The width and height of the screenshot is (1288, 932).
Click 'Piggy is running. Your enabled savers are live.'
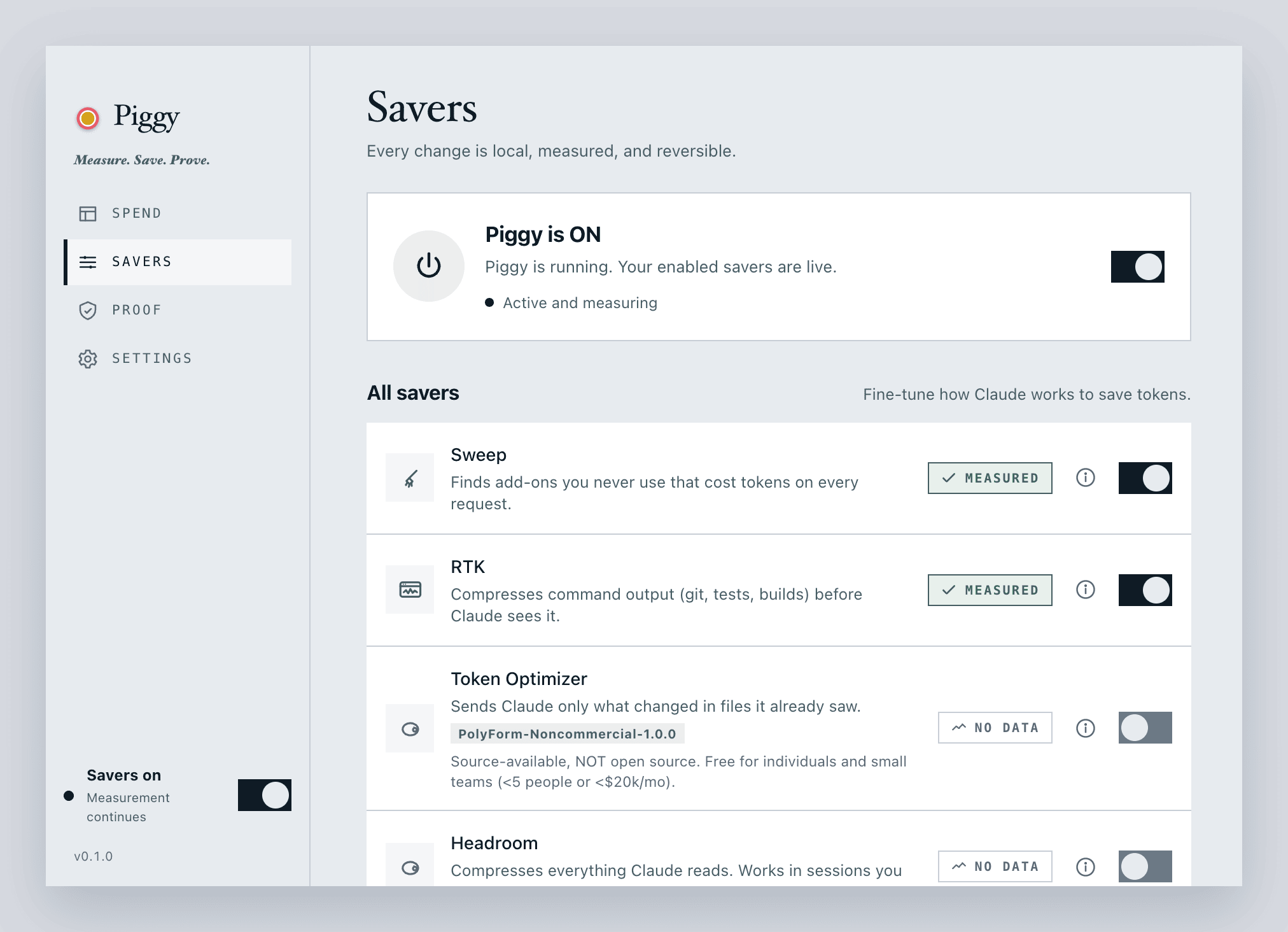pyautogui.click(x=661, y=267)
